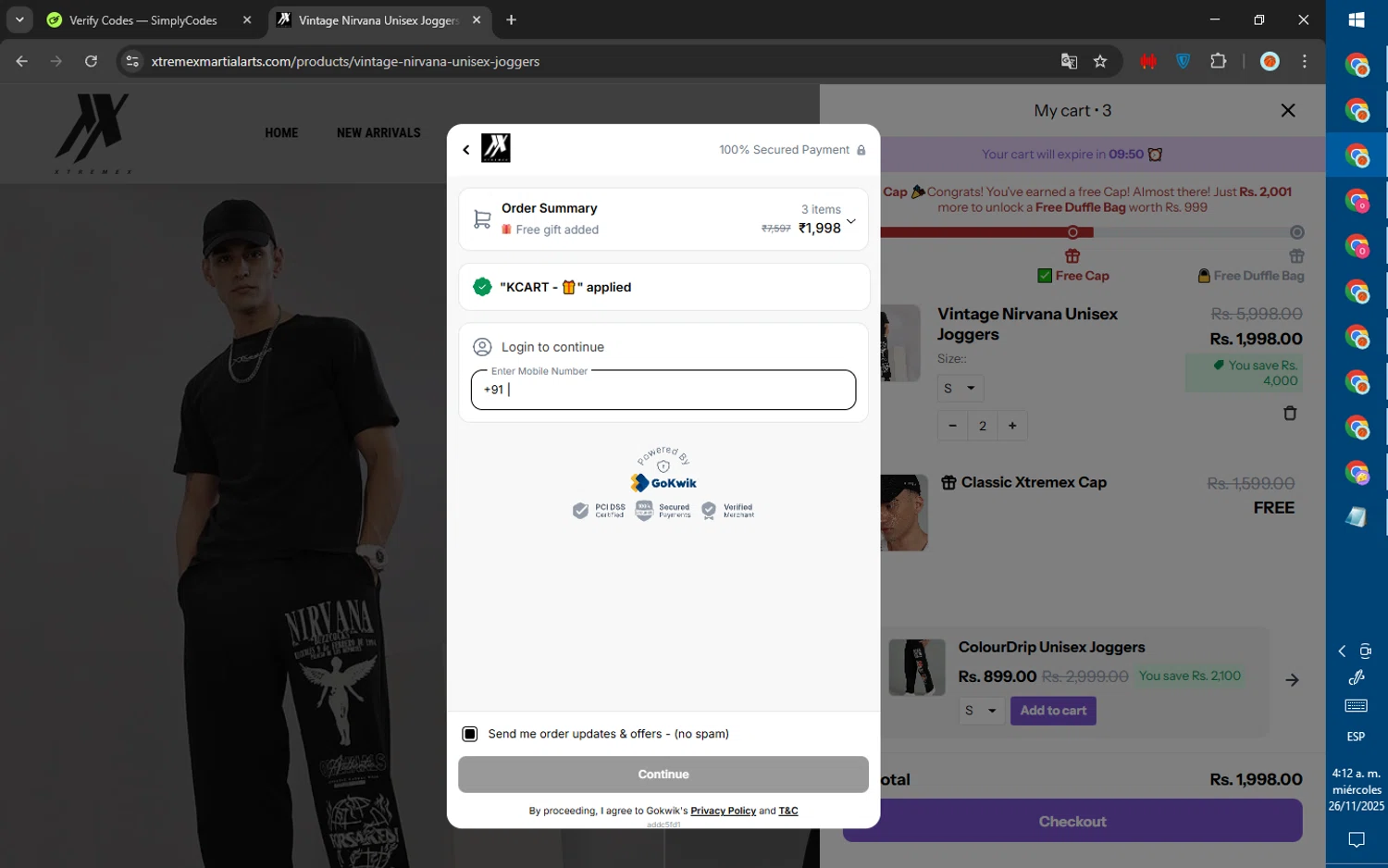1388x868 pixels.
Task: Click the cart icon in Order Summary
Action: (x=482, y=219)
